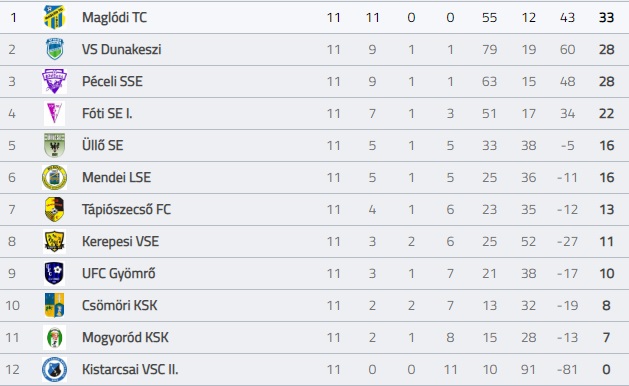Click the Kistarcsai VSC II. round badge

click(54, 369)
